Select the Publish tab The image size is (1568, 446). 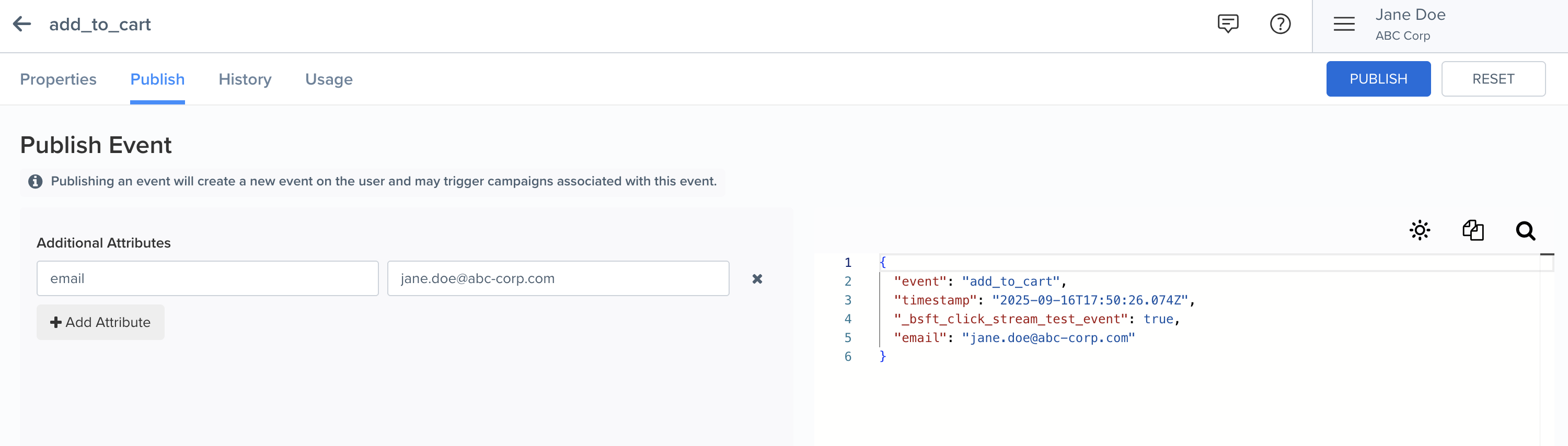158,79
